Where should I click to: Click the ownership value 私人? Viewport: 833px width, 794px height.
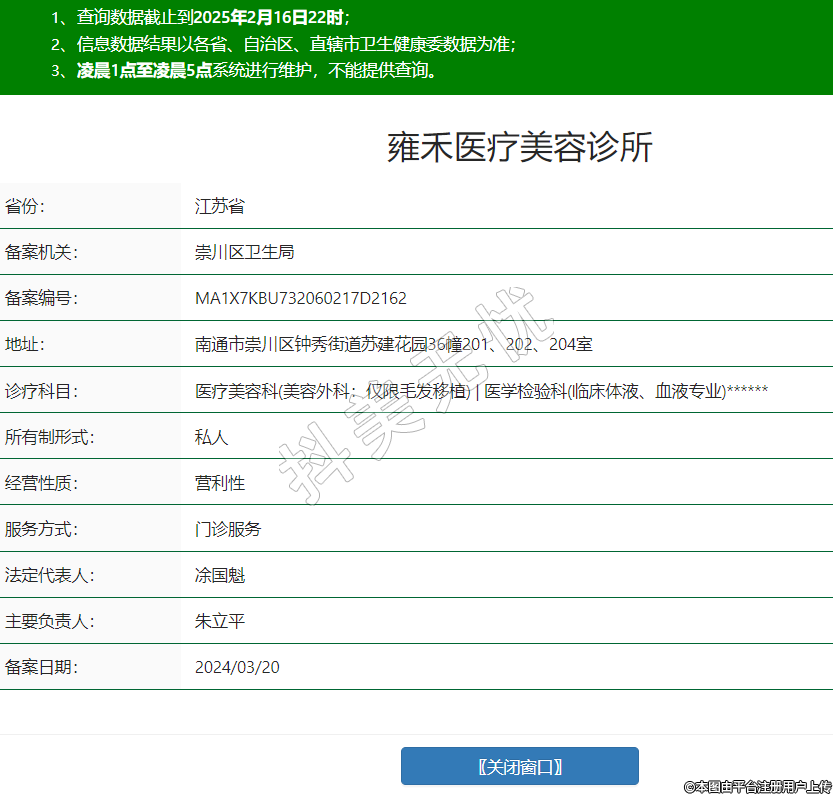click(x=211, y=437)
